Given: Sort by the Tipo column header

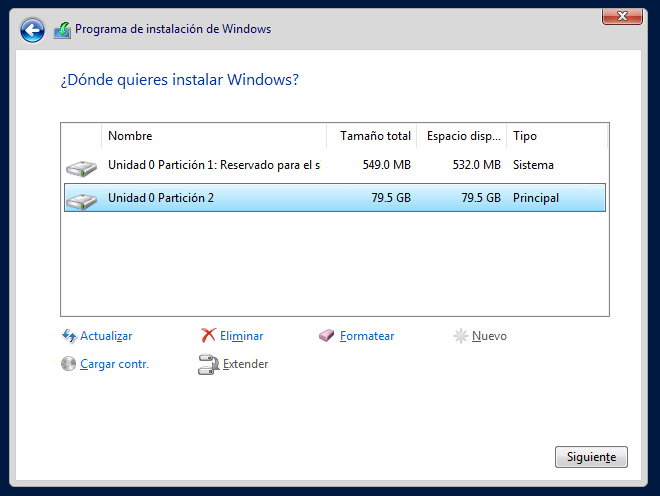Looking at the screenshot, I should tap(557, 136).
